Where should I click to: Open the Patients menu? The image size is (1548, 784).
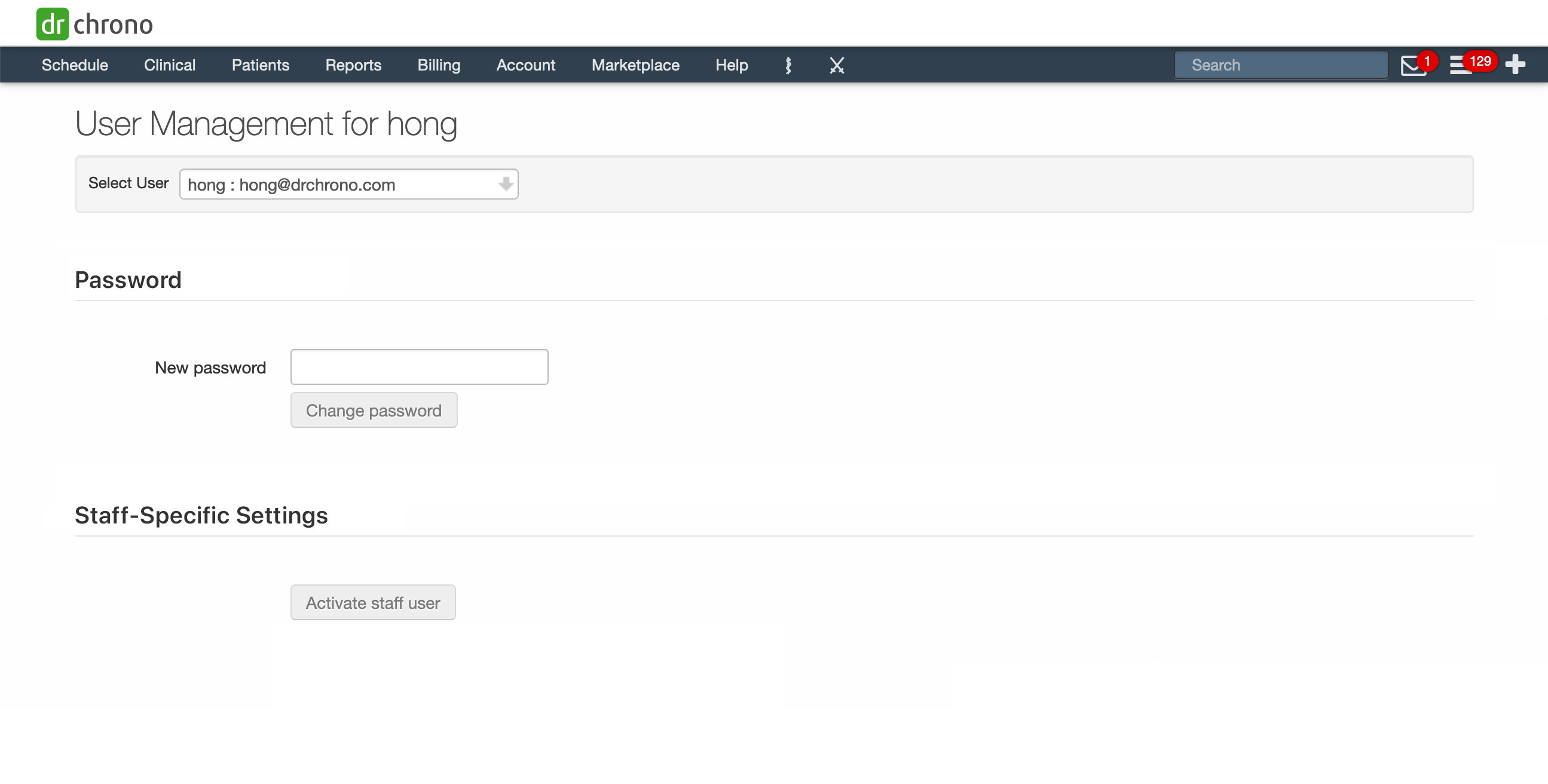click(x=260, y=65)
